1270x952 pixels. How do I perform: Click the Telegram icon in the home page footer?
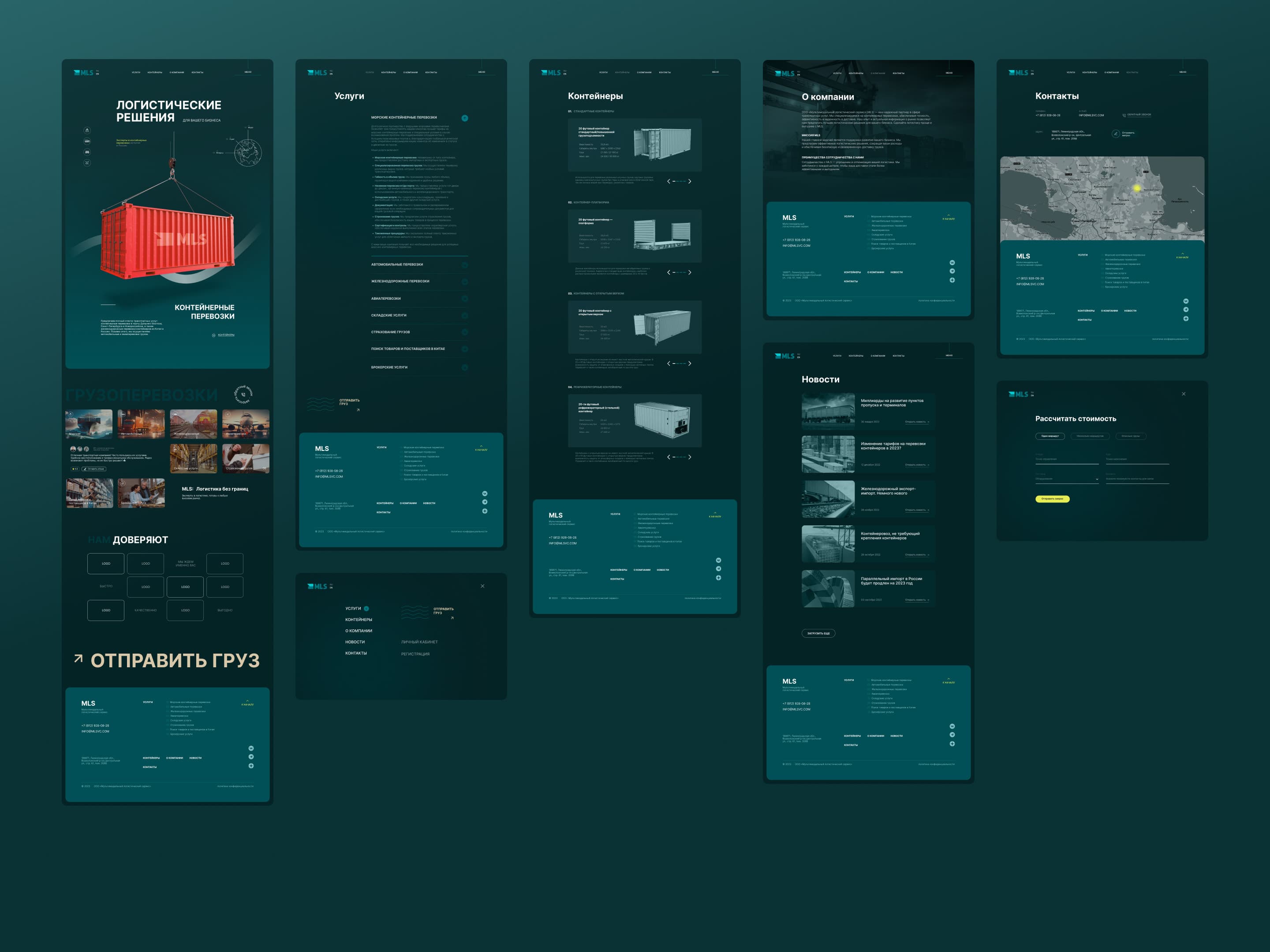pos(251,757)
